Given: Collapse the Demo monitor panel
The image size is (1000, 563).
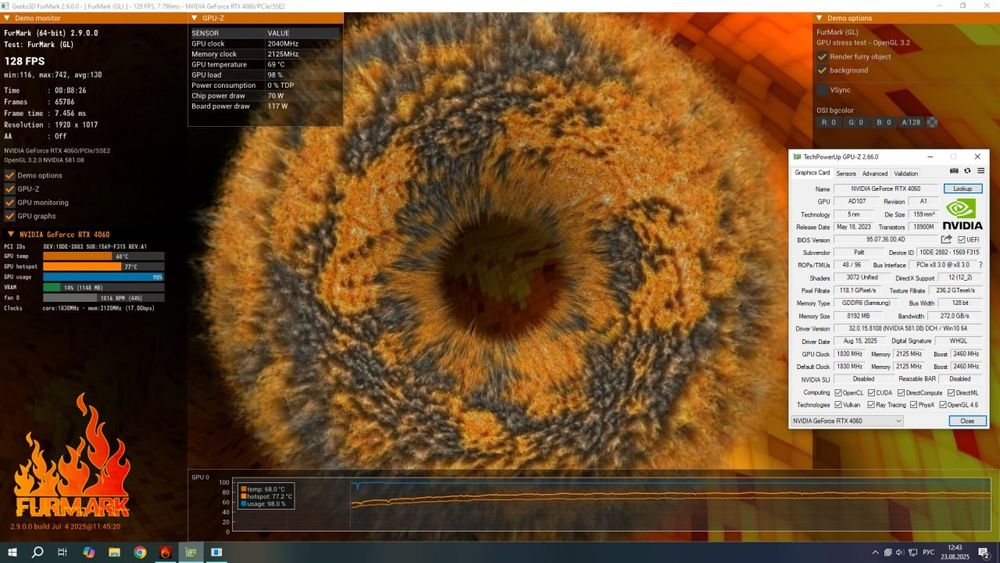Looking at the screenshot, I should 7,18.
